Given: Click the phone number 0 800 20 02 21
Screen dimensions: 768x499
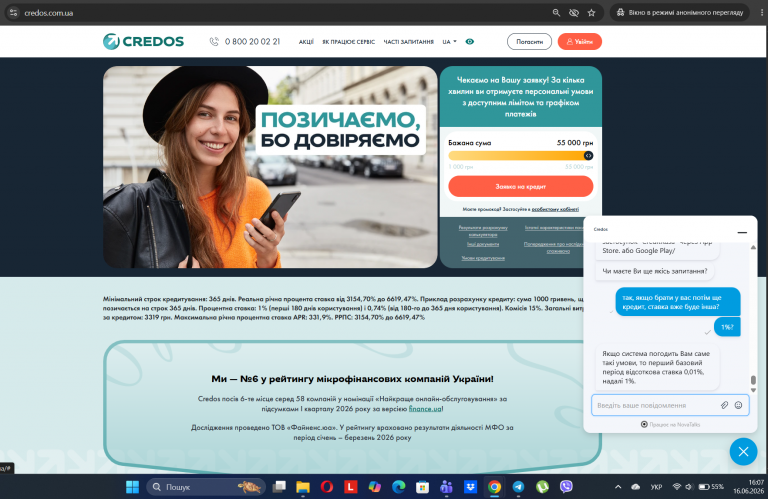Looking at the screenshot, I should (252, 42).
